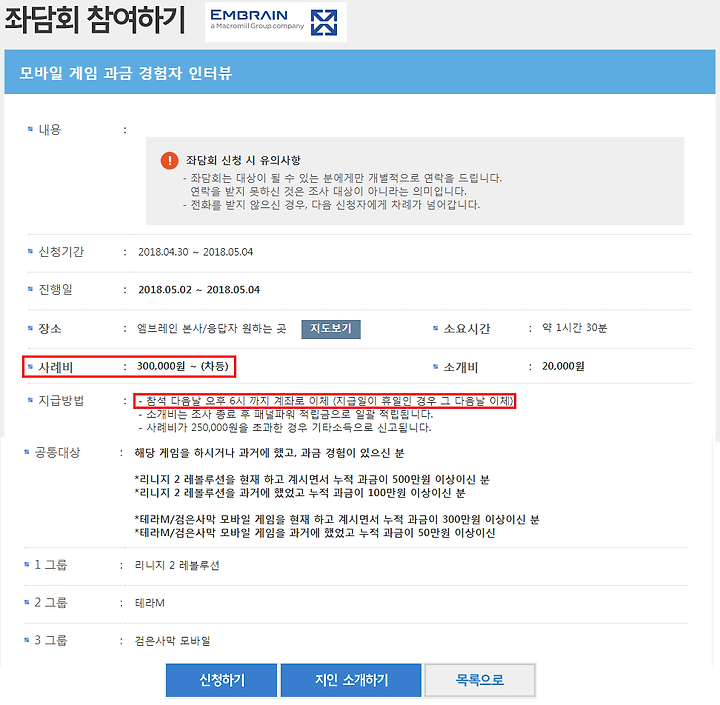Click the header 모바일 게임 과금 경험자 인터뷰
Image resolution: width=720 pixels, height=705 pixels.
click(x=125, y=73)
